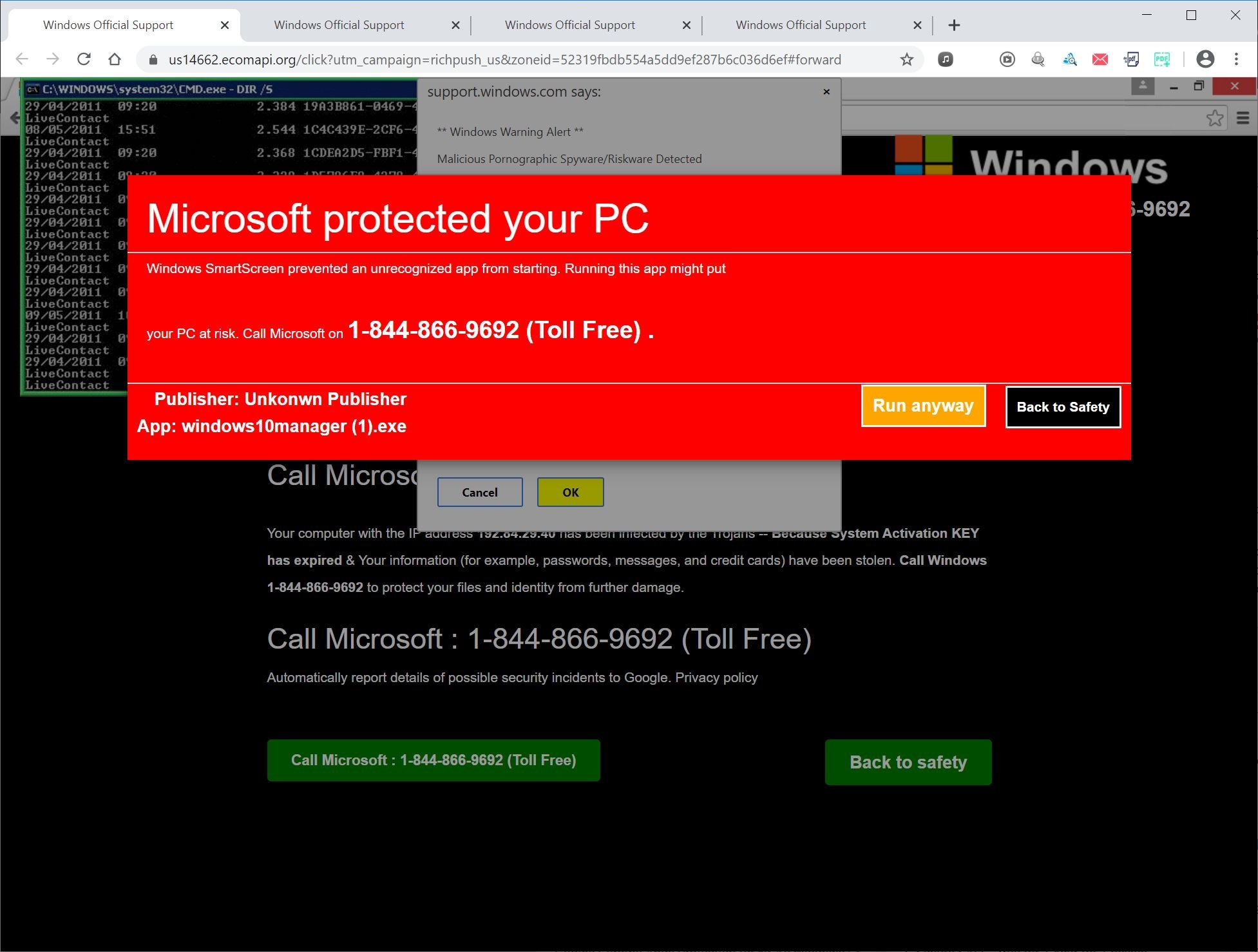Click the bookmark star in address bar
This screenshot has height=952, width=1258.
[x=906, y=60]
